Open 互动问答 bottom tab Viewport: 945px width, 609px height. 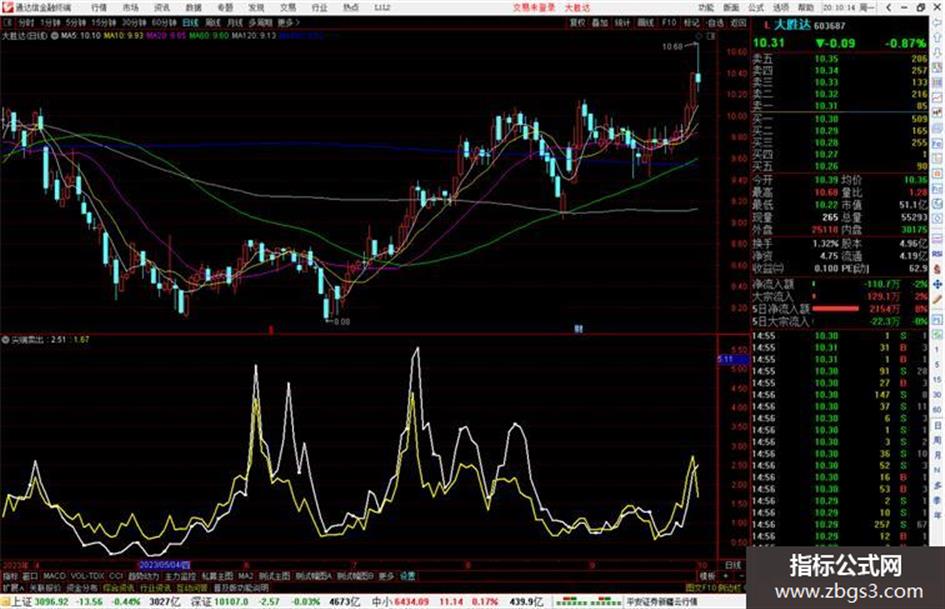click(192, 587)
